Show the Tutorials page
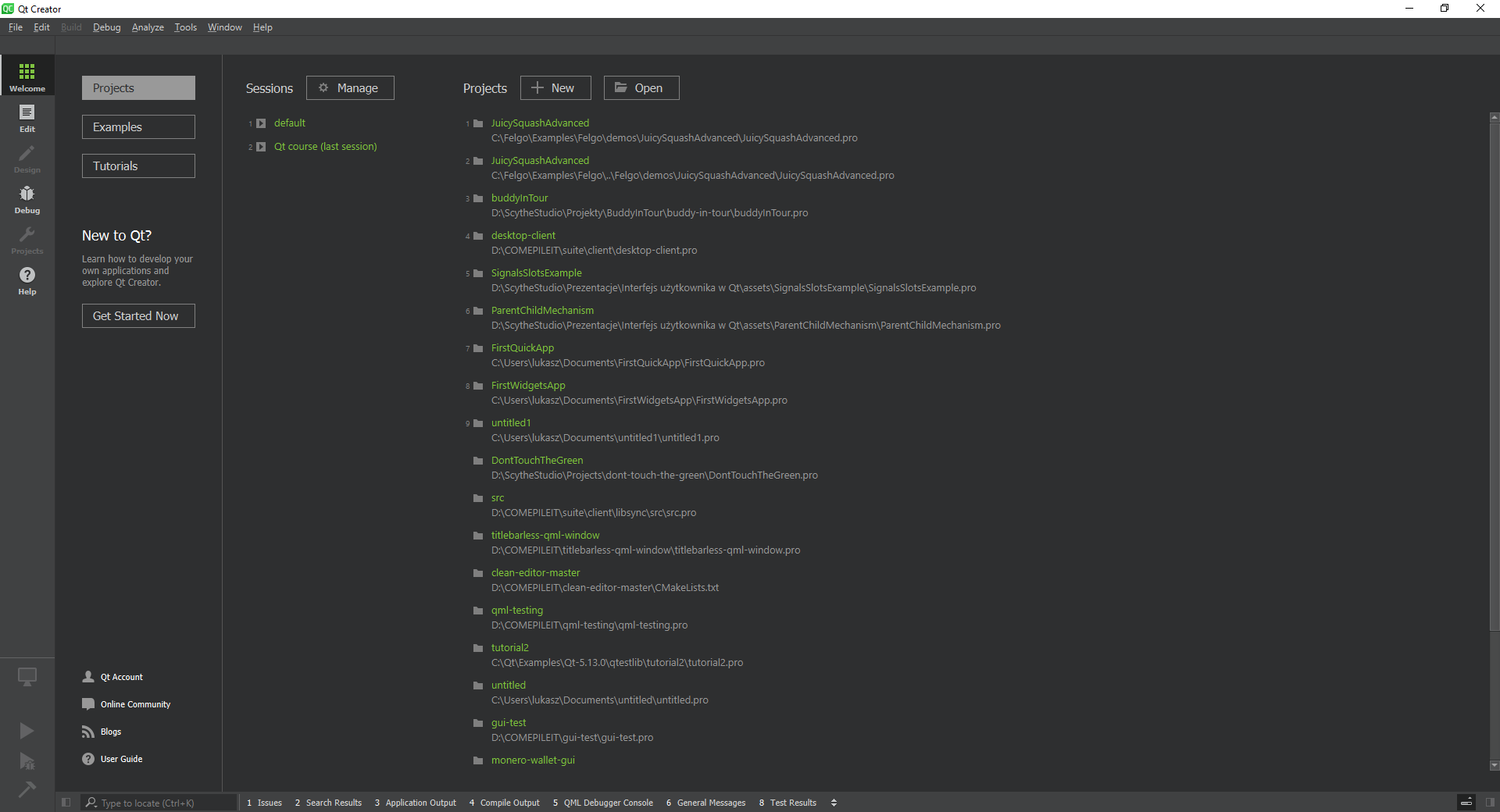 point(138,166)
